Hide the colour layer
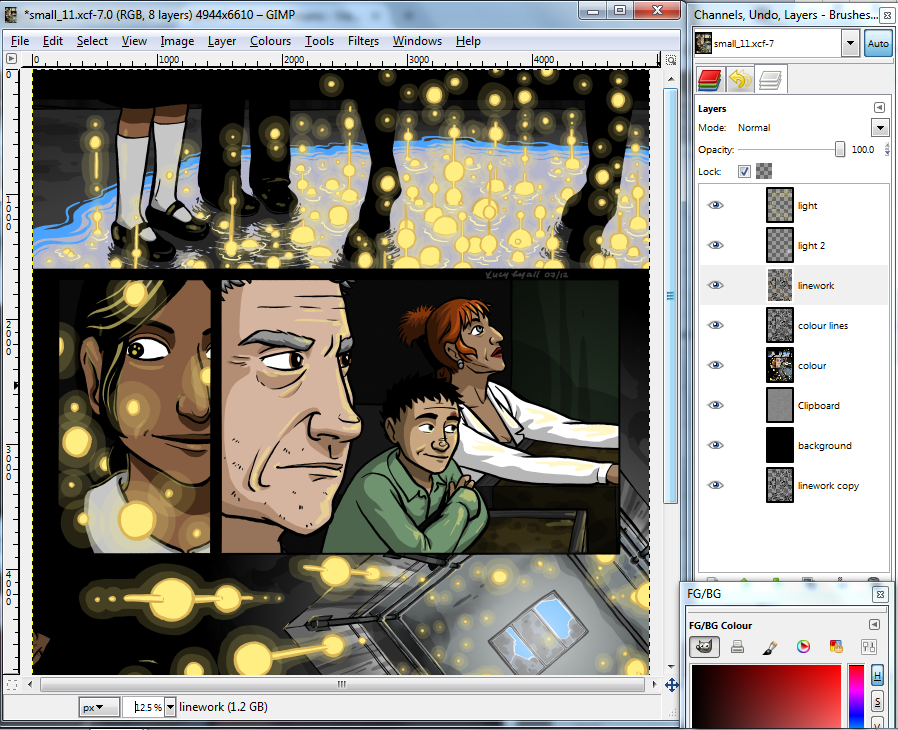 click(x=715, y=366)
